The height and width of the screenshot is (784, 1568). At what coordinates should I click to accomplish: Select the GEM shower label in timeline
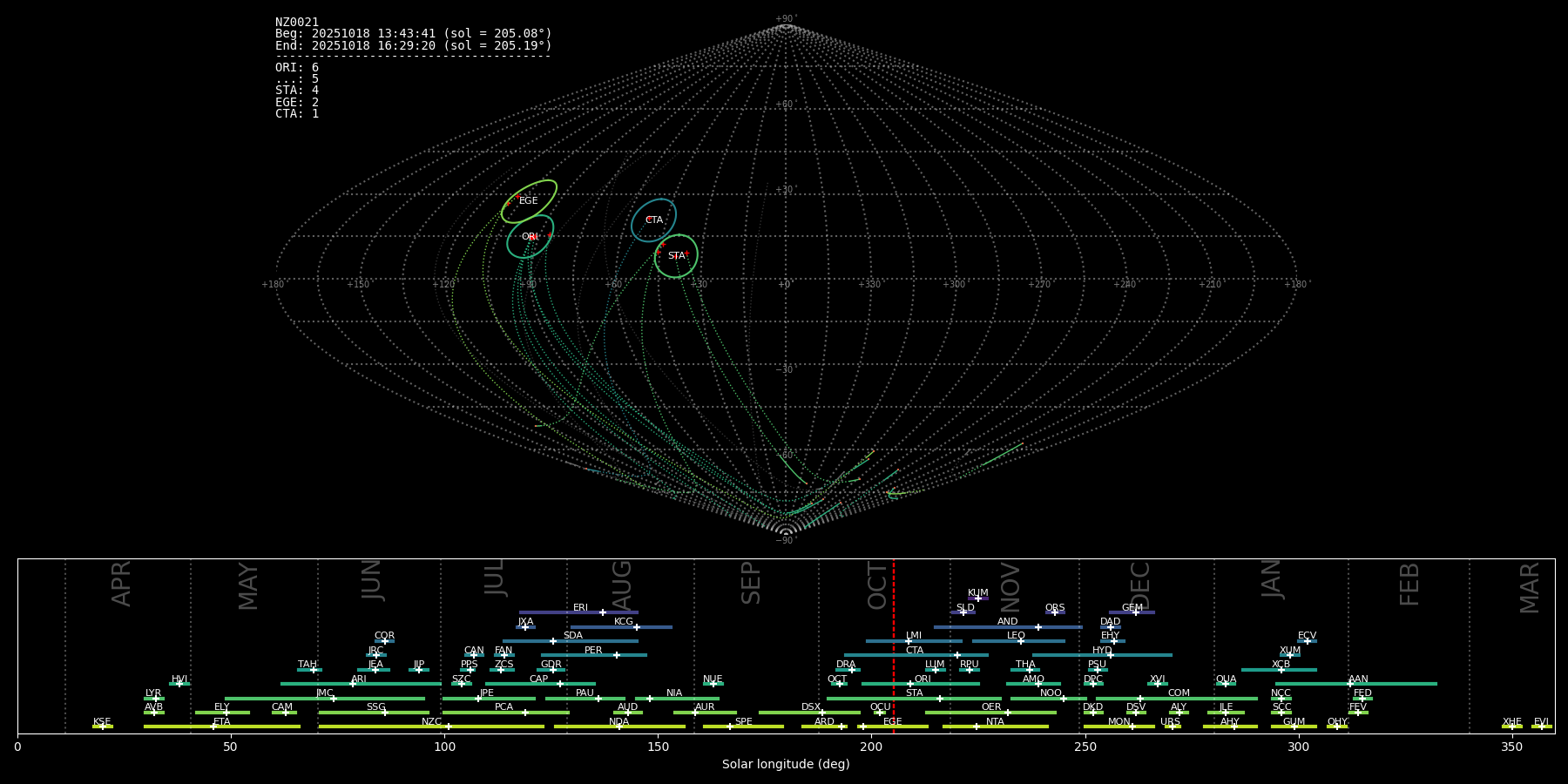click(x=1132, y=608)
